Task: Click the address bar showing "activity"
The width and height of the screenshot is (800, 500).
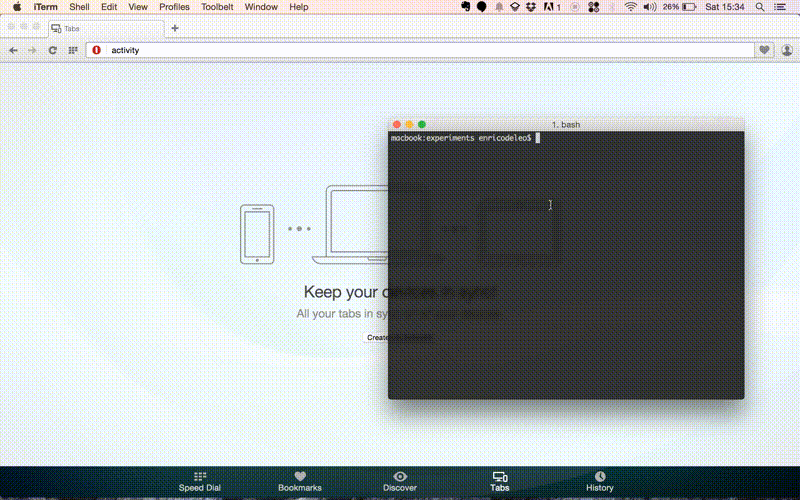Action: [420, 50]
